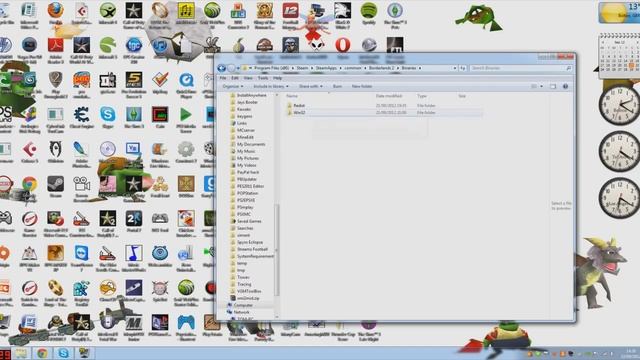Open the Help menu
Viewport: 640px width, 360px height.
click(278, 78)
